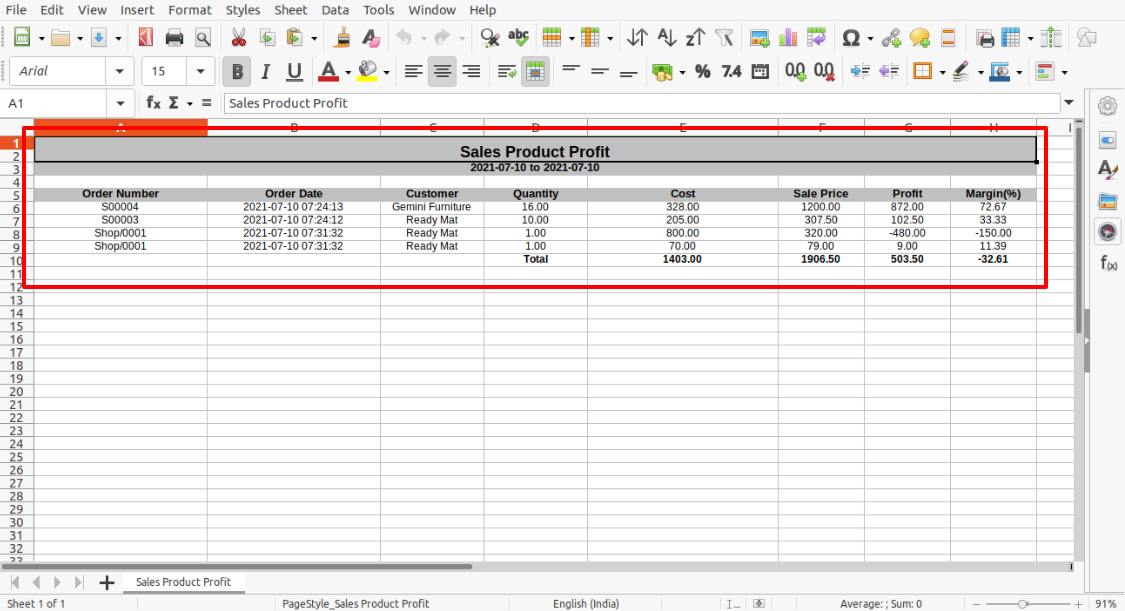Open the Data menu
The height and width of the screenshot is (611, 1125).
(x=335, y=10)
